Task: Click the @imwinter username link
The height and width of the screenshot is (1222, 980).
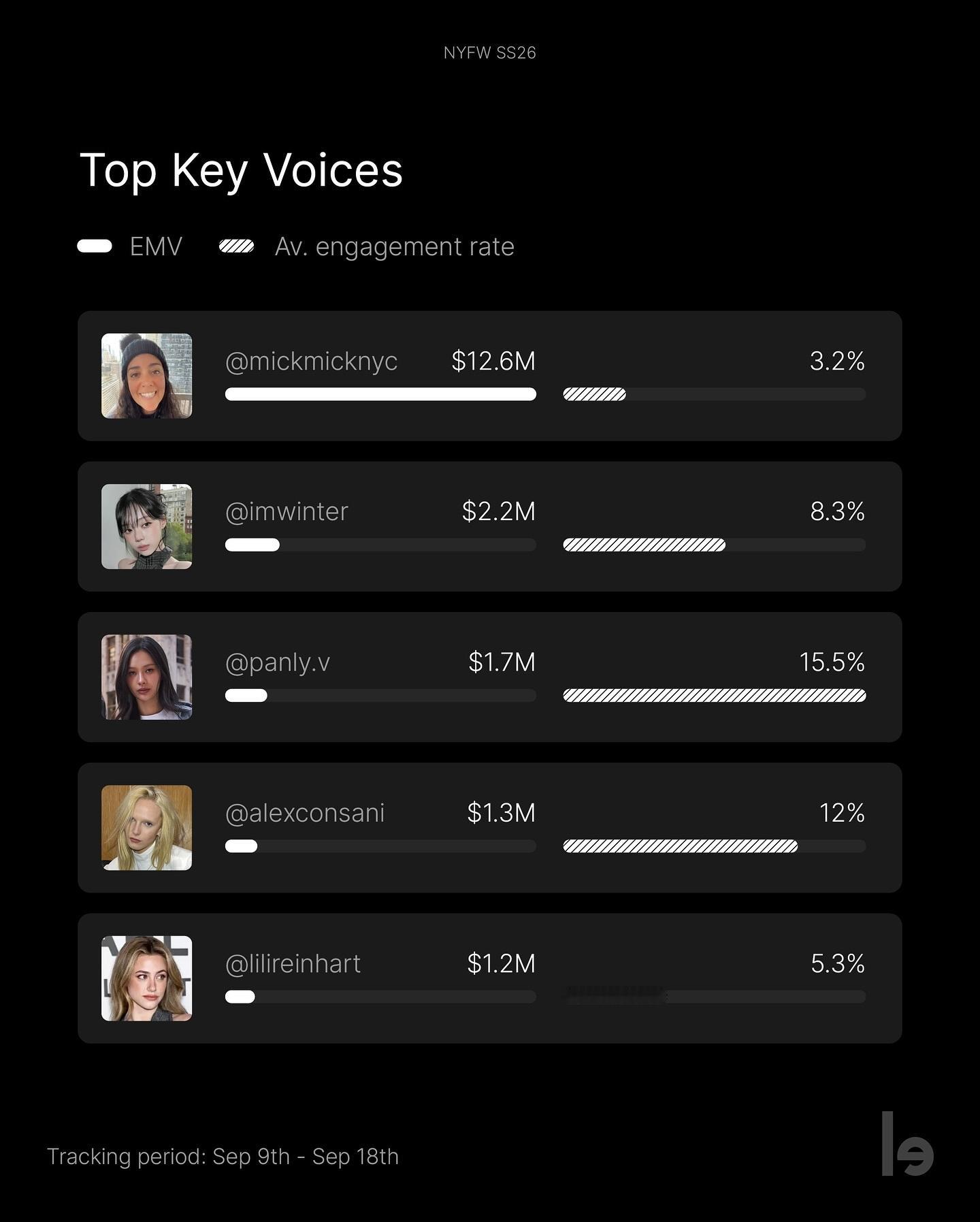Action: point(287,511)
